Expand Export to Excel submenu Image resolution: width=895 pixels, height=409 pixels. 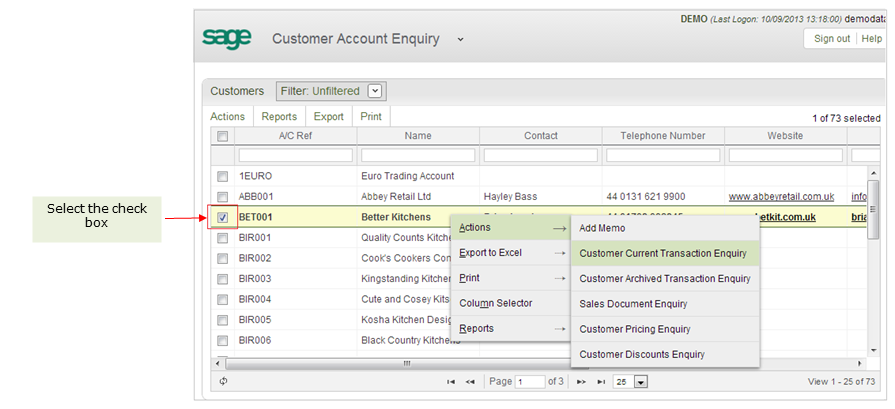tap(511, 253)
